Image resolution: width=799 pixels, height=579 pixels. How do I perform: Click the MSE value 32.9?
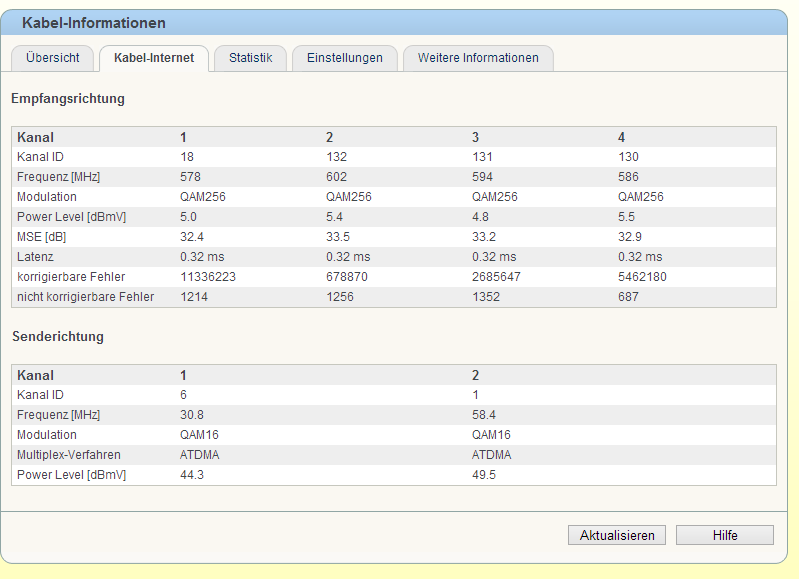(629, 237)
